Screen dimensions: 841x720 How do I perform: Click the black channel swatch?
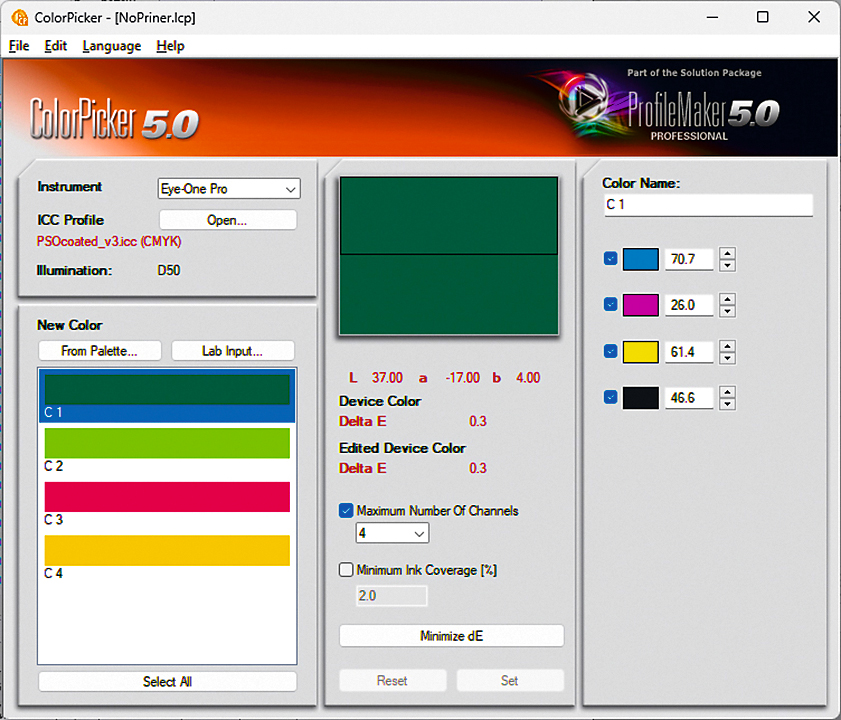pyautogui.click(x=640, y=398)
